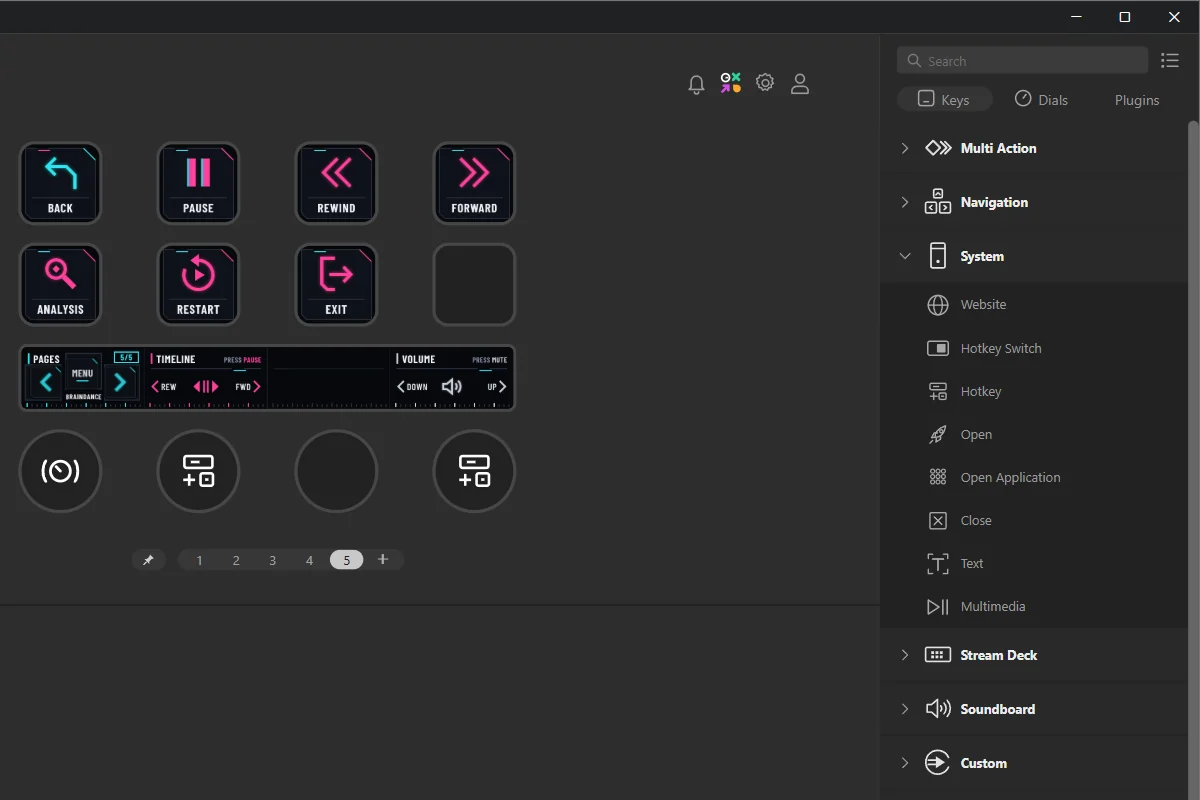
Task: Switch to page 4
Action: 310,560
